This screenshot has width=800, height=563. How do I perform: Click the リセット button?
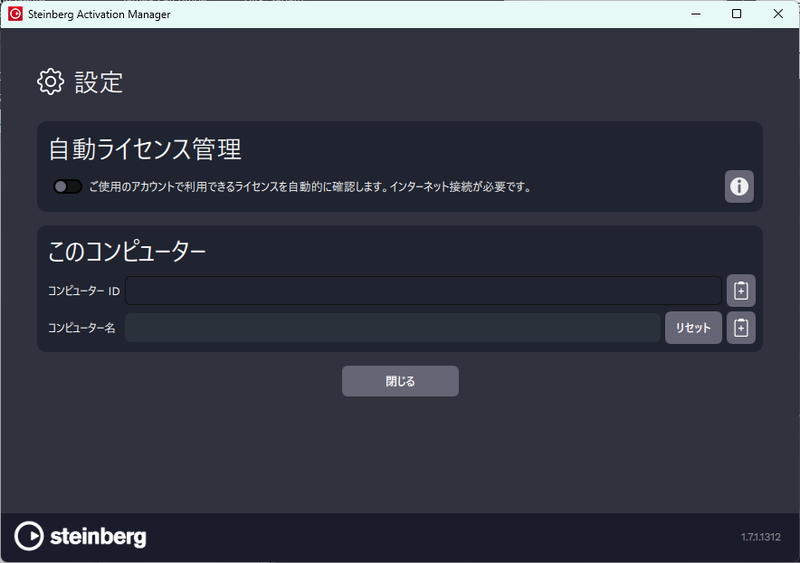coord(693,328)
